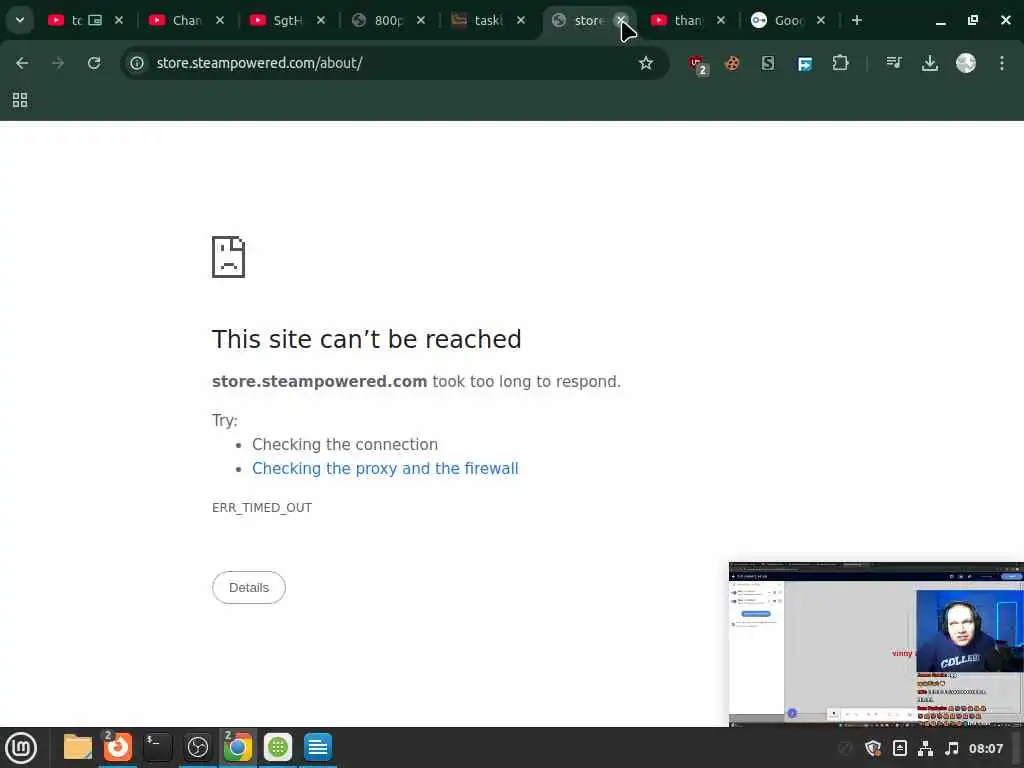The image size is (1024, 768).
Task: Launch the Terminal from taskbar
Action: click(x=157, y=747)
